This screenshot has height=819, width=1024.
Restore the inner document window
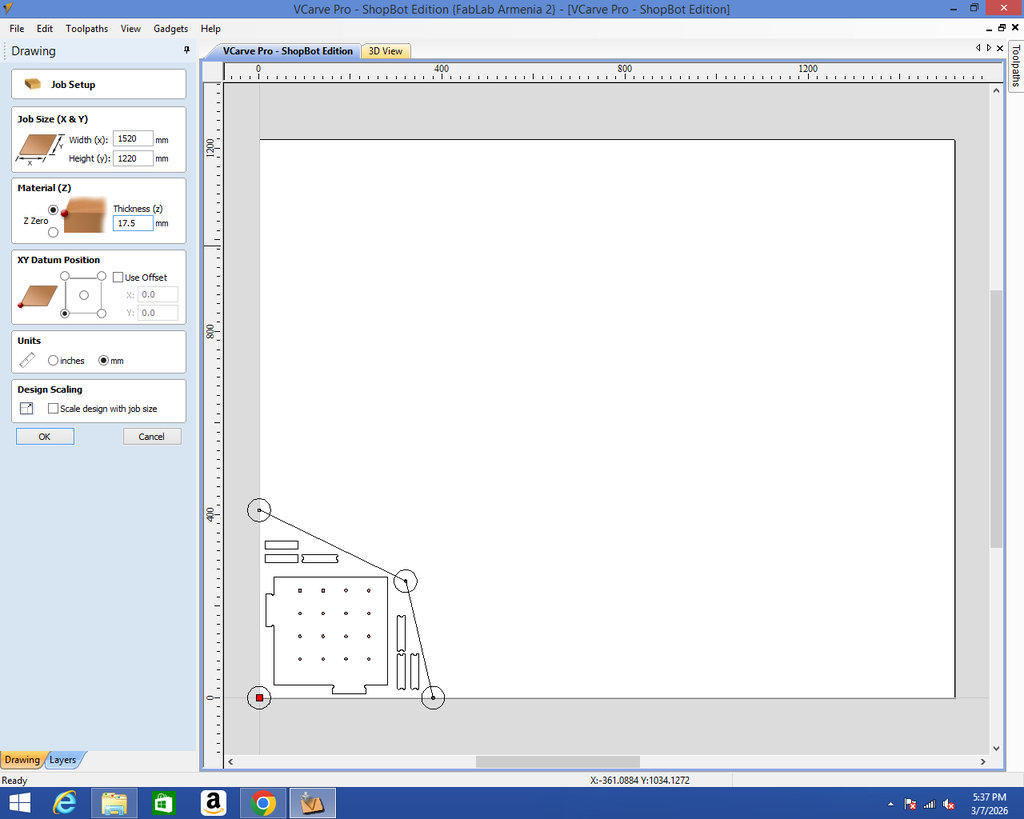click(x=1002, y=28)
